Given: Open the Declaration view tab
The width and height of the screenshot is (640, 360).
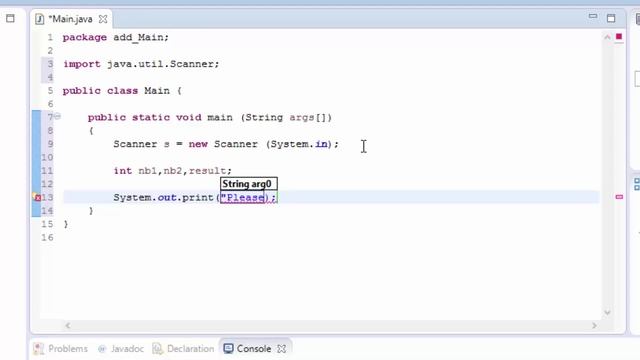Looking at the screenshot, I should click(x=183, y=349).
